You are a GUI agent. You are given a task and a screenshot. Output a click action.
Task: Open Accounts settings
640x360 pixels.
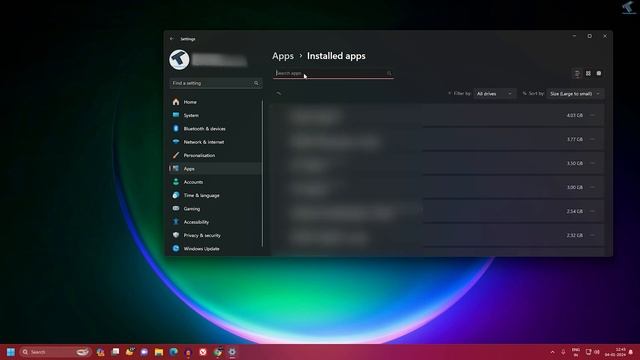point(215,182)
